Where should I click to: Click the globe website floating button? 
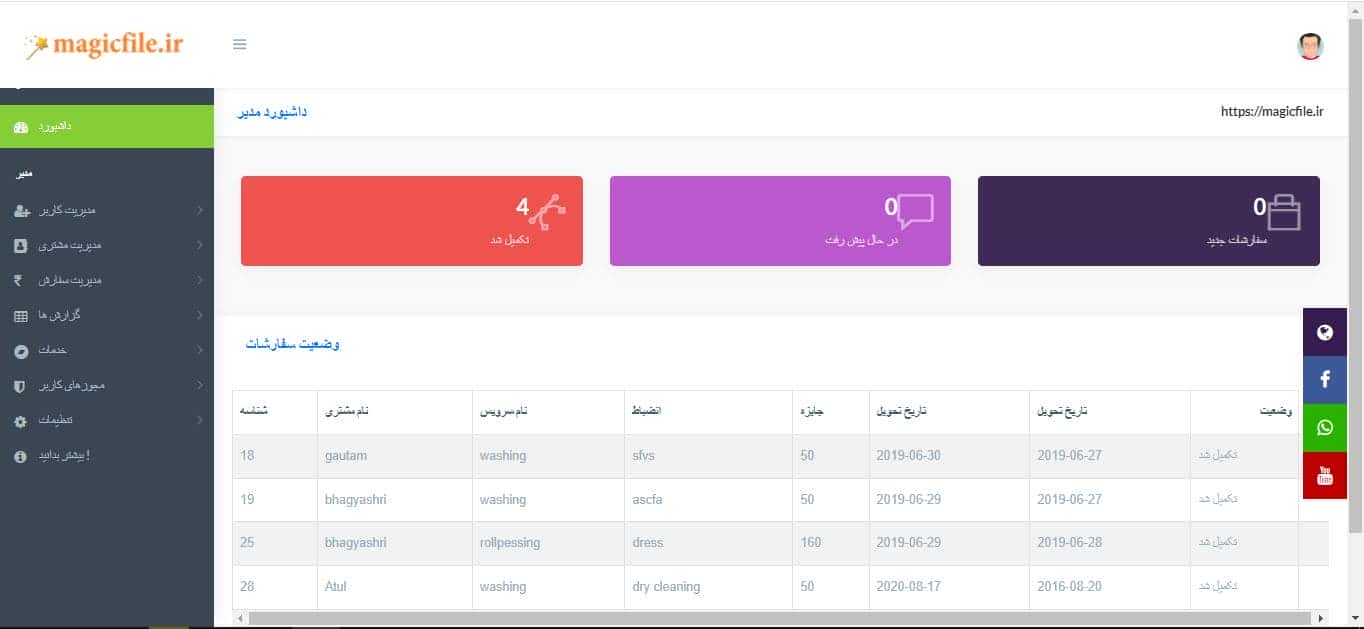click(1325, 333)
